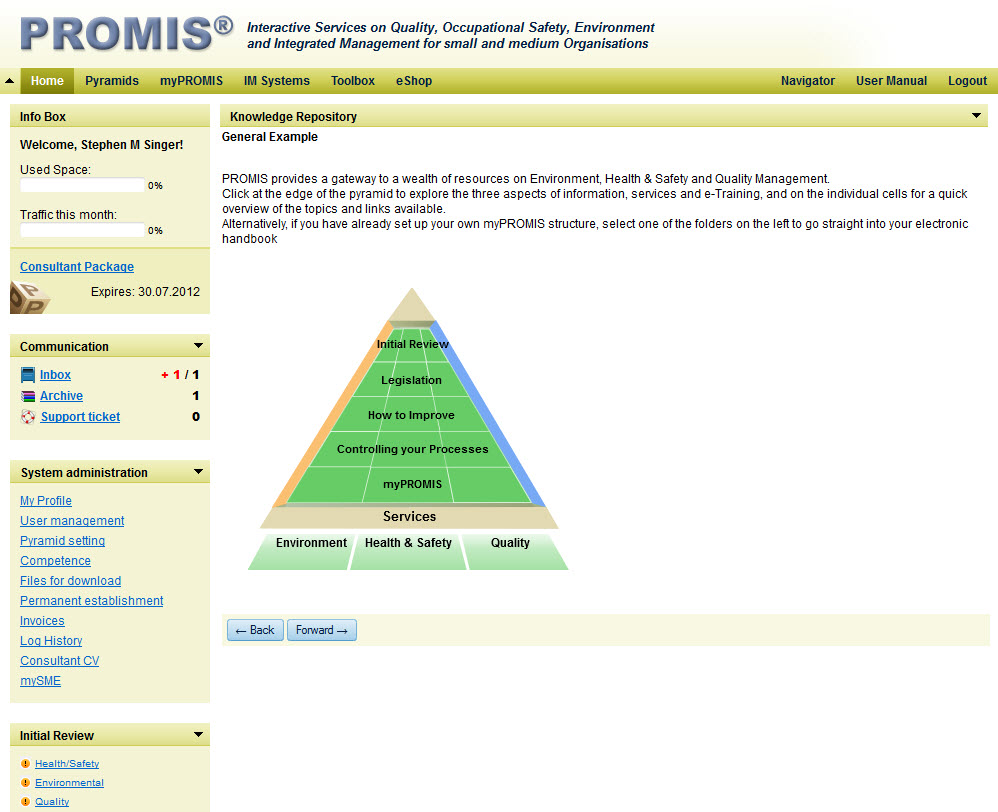Collapse the Knowledge Repository panel arrow
The width and height of the screenshot is (998, 812).
pyautogui.click(x=976, y=116)
